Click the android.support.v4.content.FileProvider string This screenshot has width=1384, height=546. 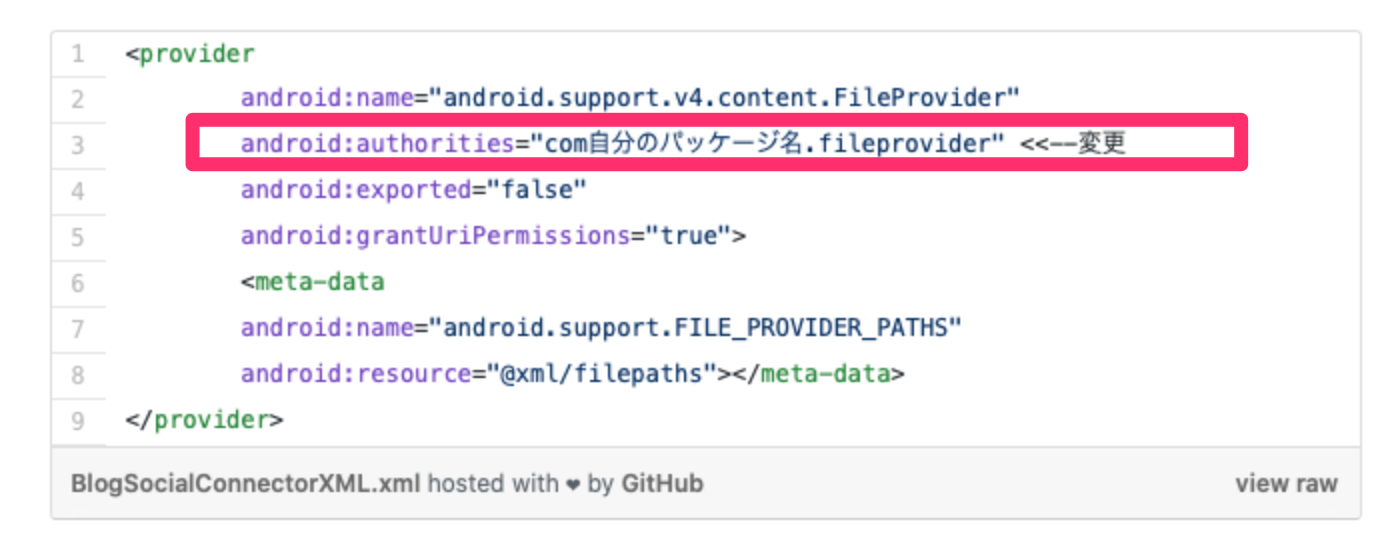pos(730,99)
